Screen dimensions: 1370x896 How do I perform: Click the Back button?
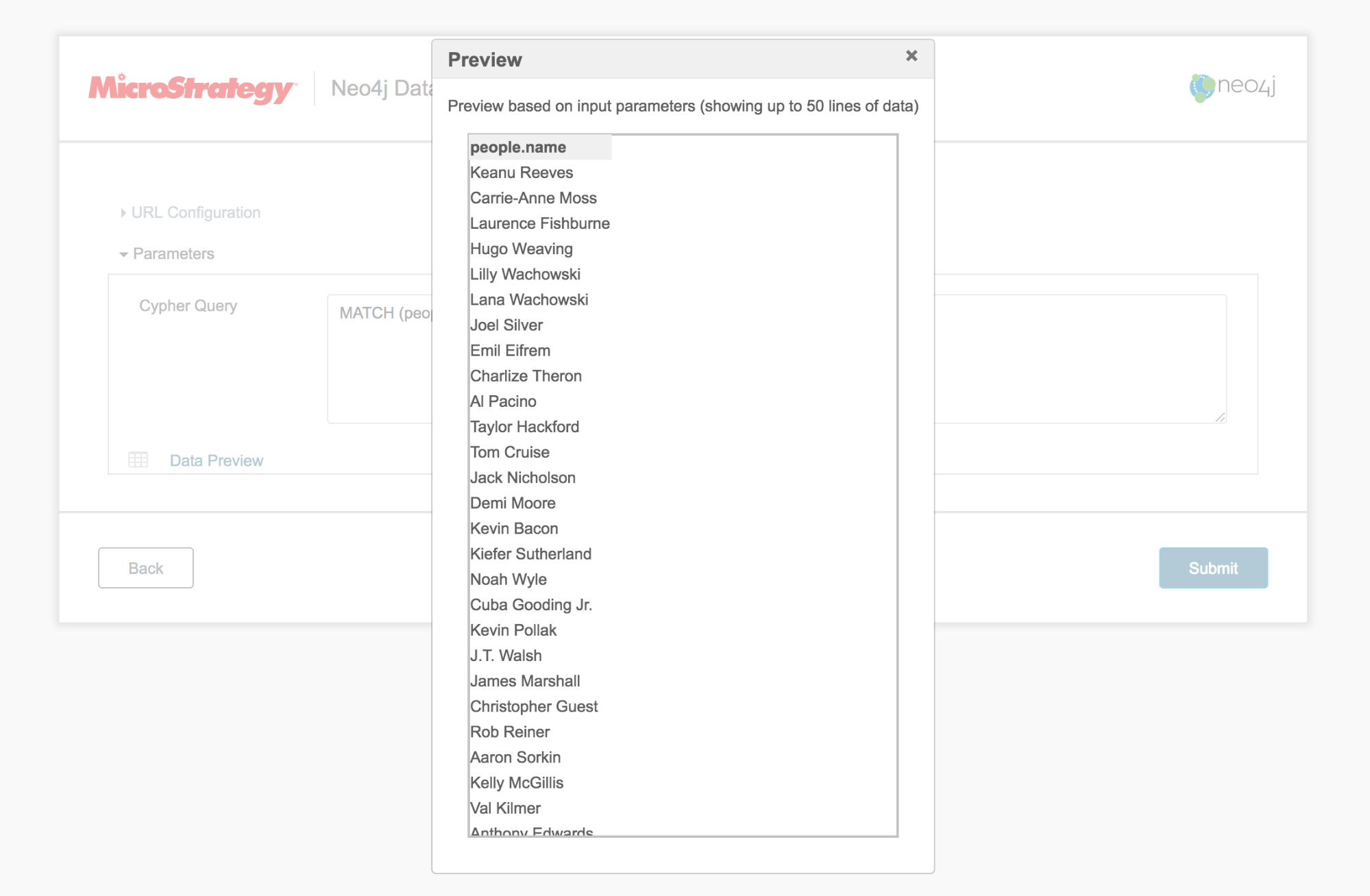pos(145,568)
